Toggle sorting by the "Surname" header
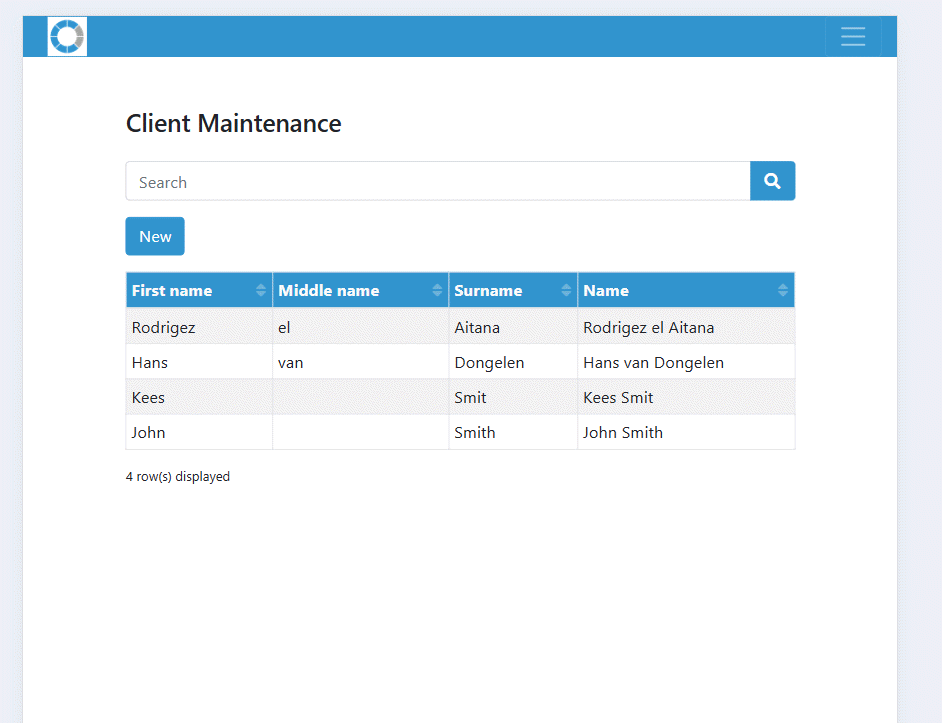 (489, 290)
